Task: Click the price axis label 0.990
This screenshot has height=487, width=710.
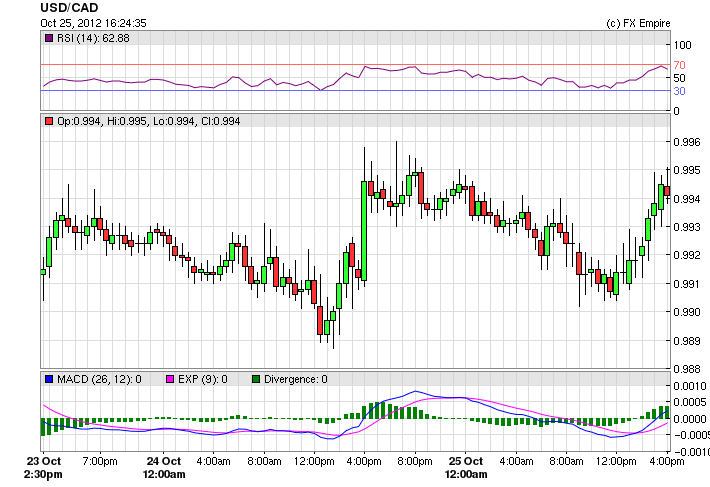Action: [x=687, y=312]
